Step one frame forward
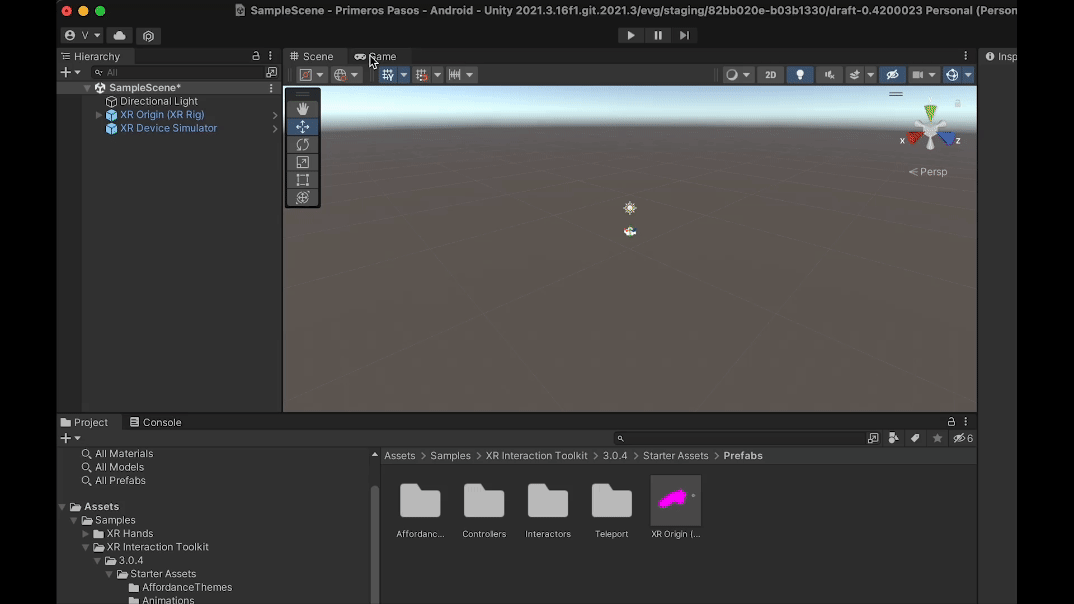 pyautogui.click(x=684, y=36)
